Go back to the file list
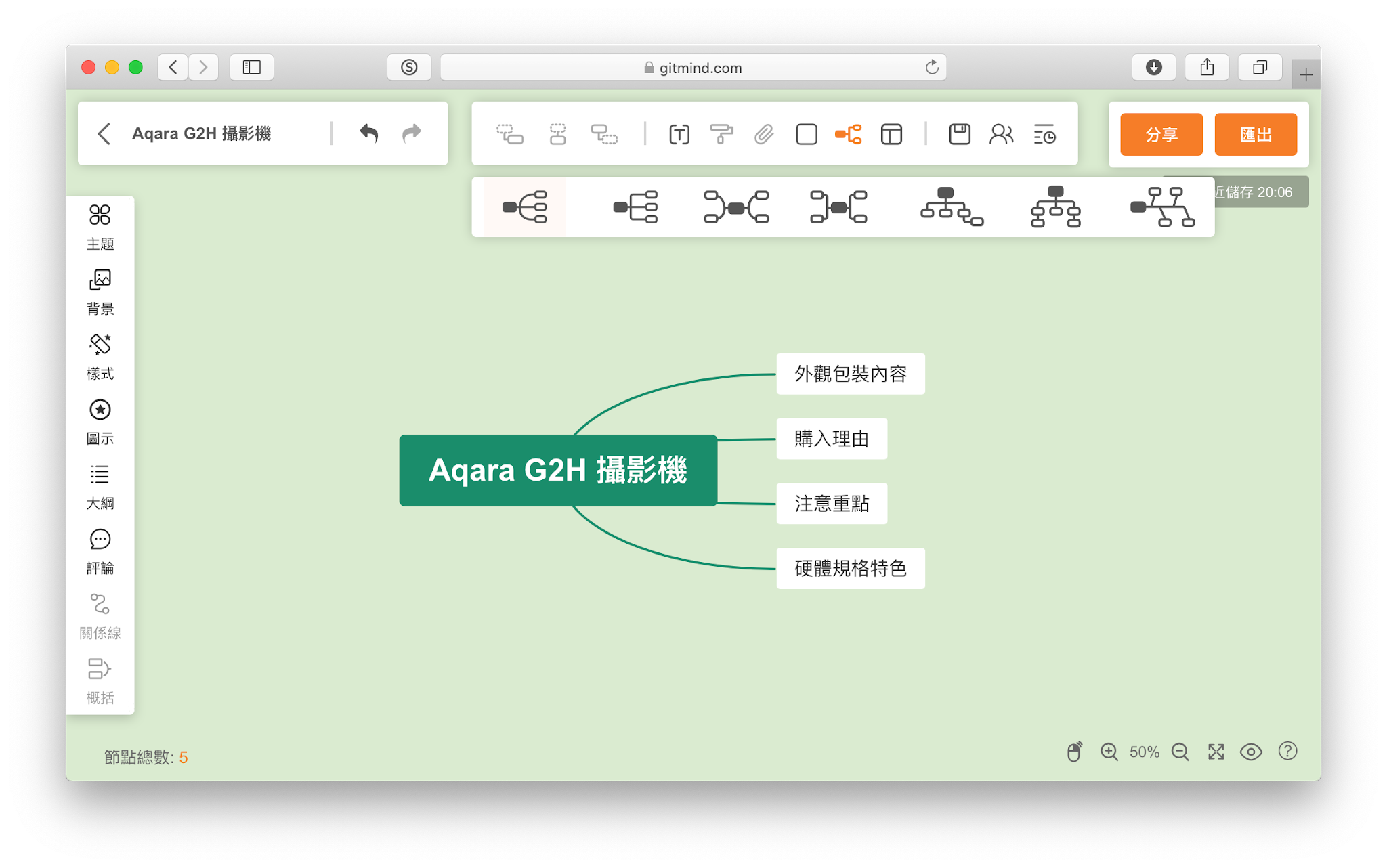Screen dimensions: 1387x868 point(104,133)
